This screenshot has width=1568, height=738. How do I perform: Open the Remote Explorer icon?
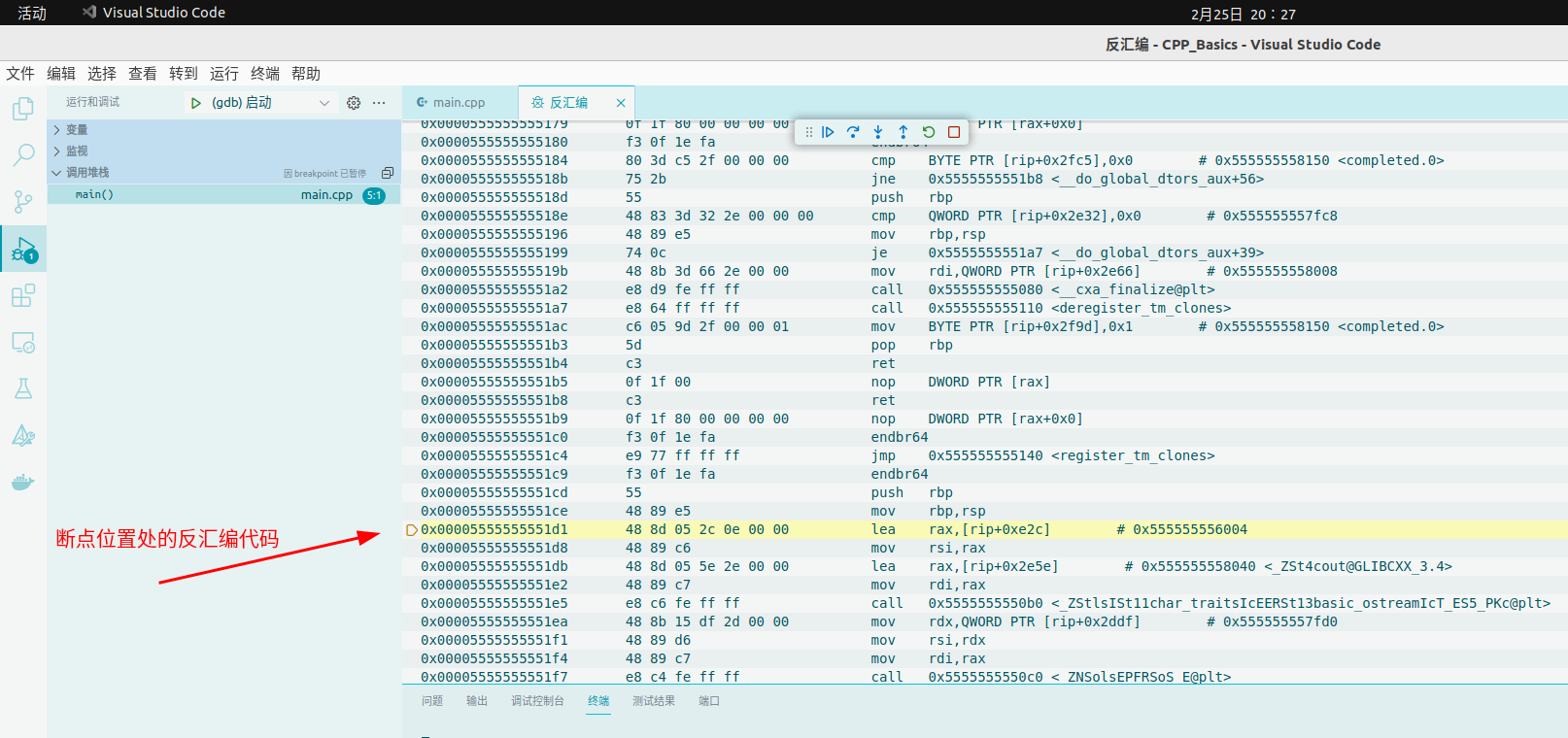point(23,343)
